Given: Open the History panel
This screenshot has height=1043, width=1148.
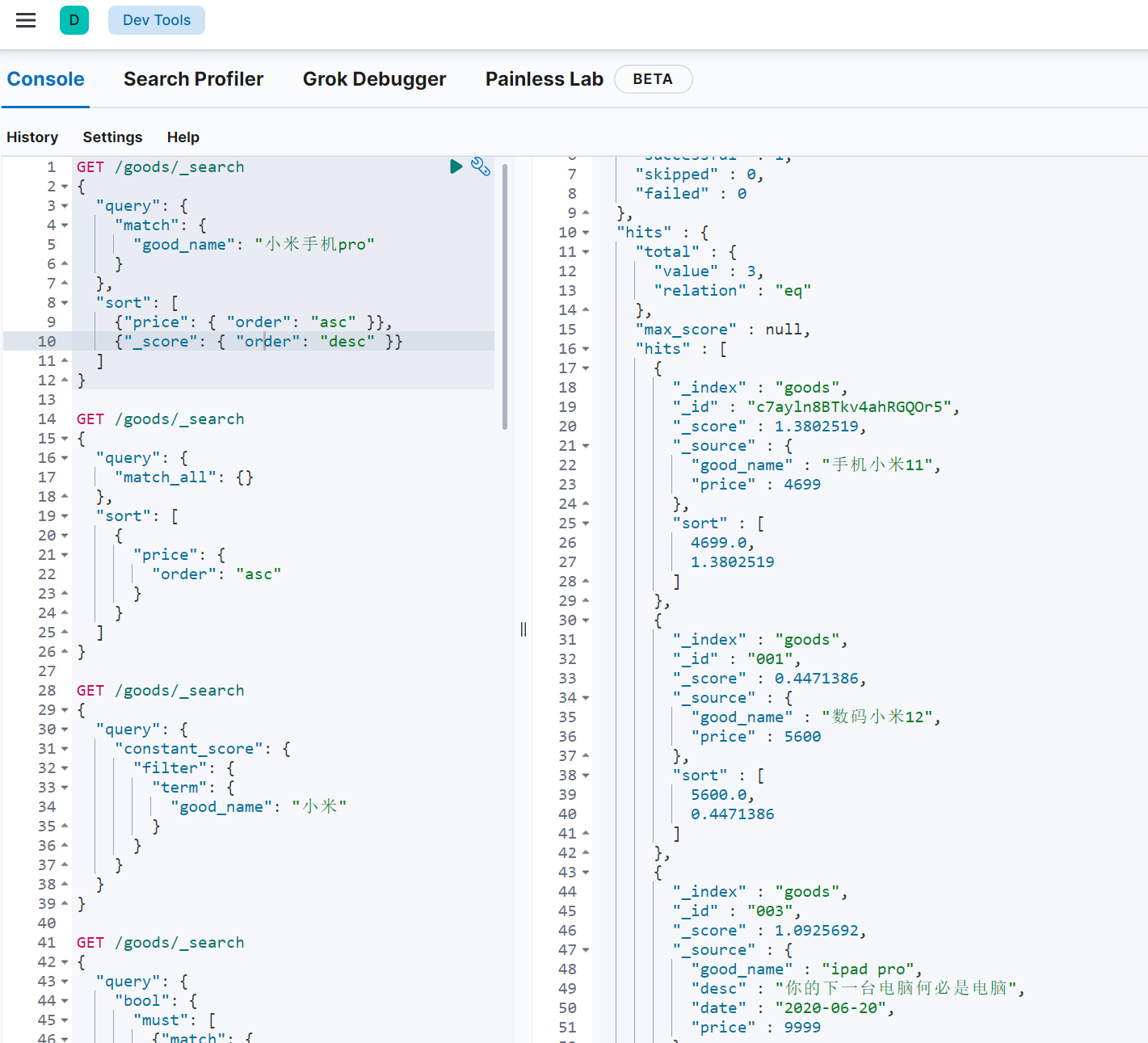Looking at the screenshot, I should (x=32, y=137).
